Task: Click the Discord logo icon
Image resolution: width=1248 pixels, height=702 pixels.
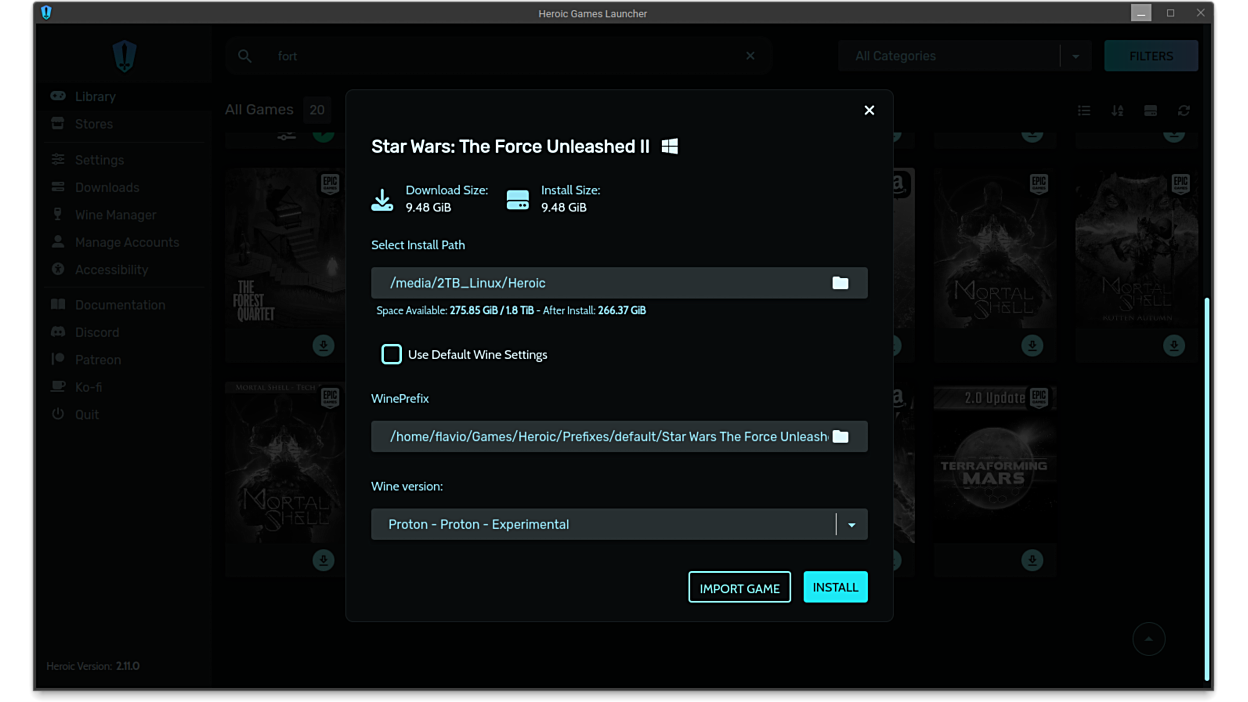Action: coord(58,332)
